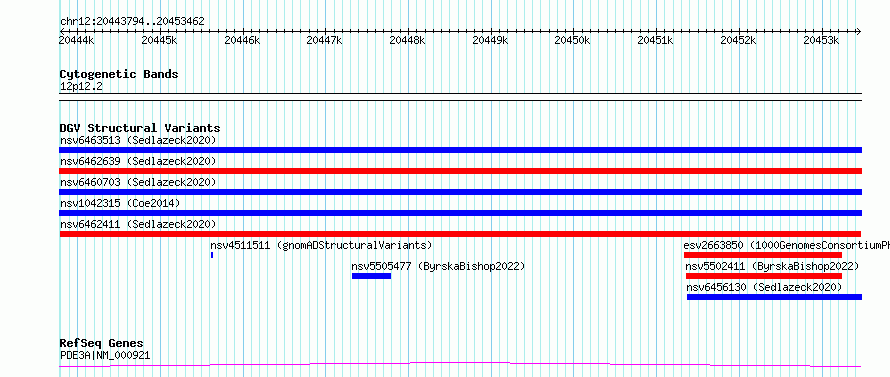Select the blue bar under nsv6460703
890x377 pixels.
click(x=460, y=192)
